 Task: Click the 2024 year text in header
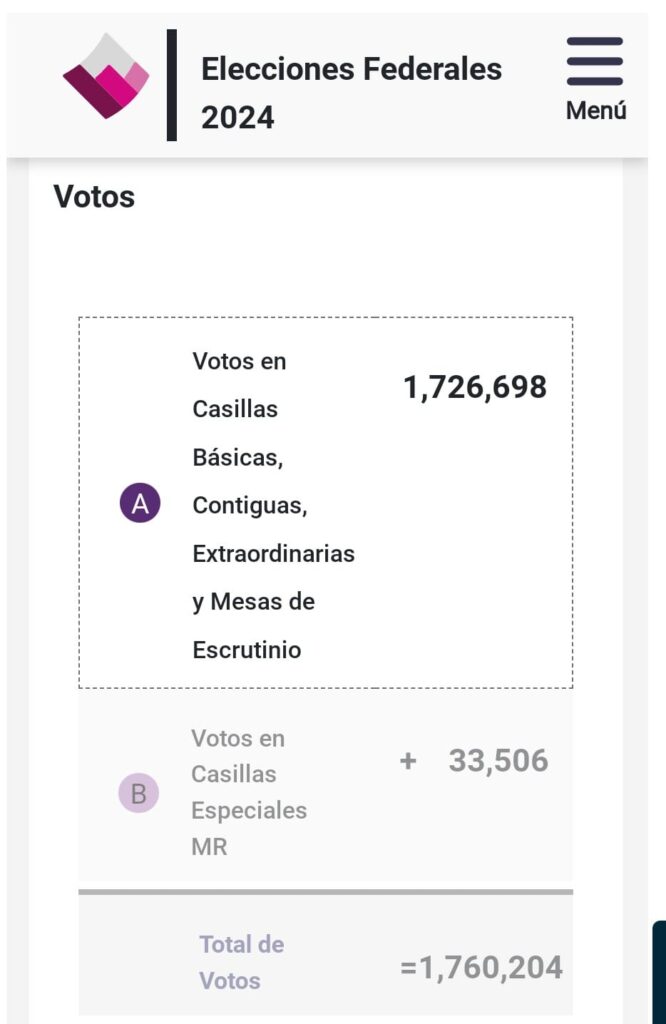238,118
